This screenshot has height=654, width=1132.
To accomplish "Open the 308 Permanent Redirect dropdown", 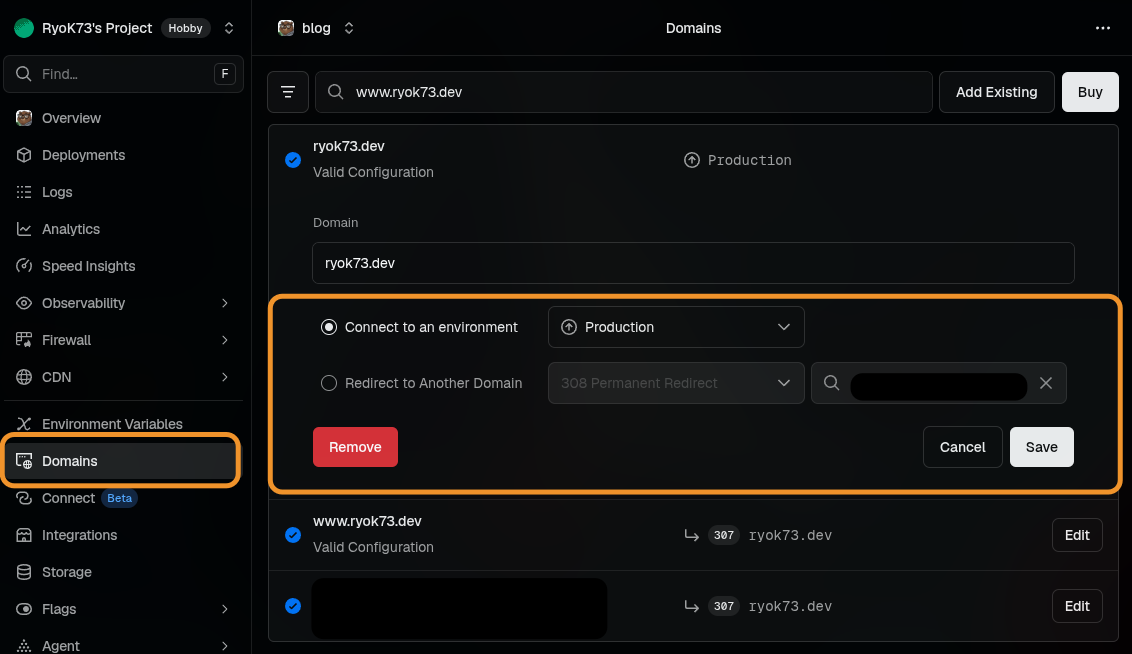I will pos(676,383).
